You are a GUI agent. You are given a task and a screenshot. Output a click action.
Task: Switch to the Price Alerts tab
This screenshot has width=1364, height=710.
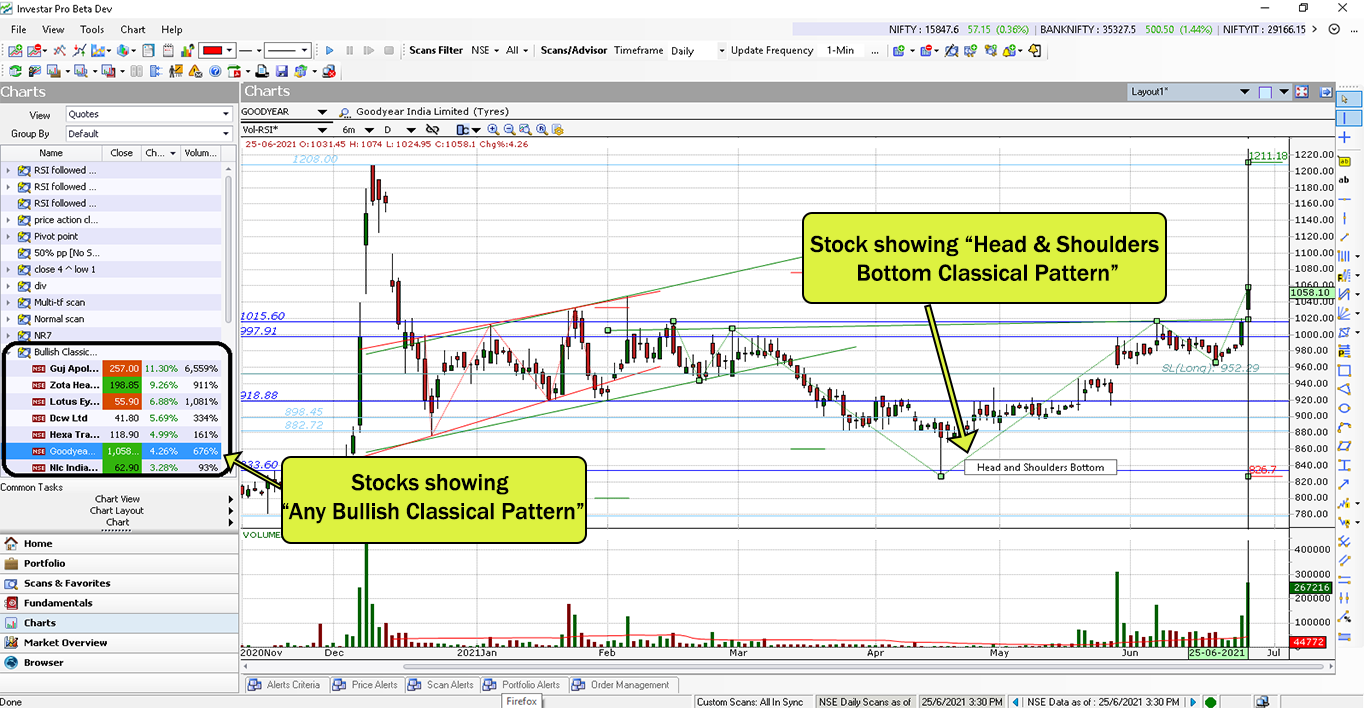pyautogui.click(x=367, y=685)
